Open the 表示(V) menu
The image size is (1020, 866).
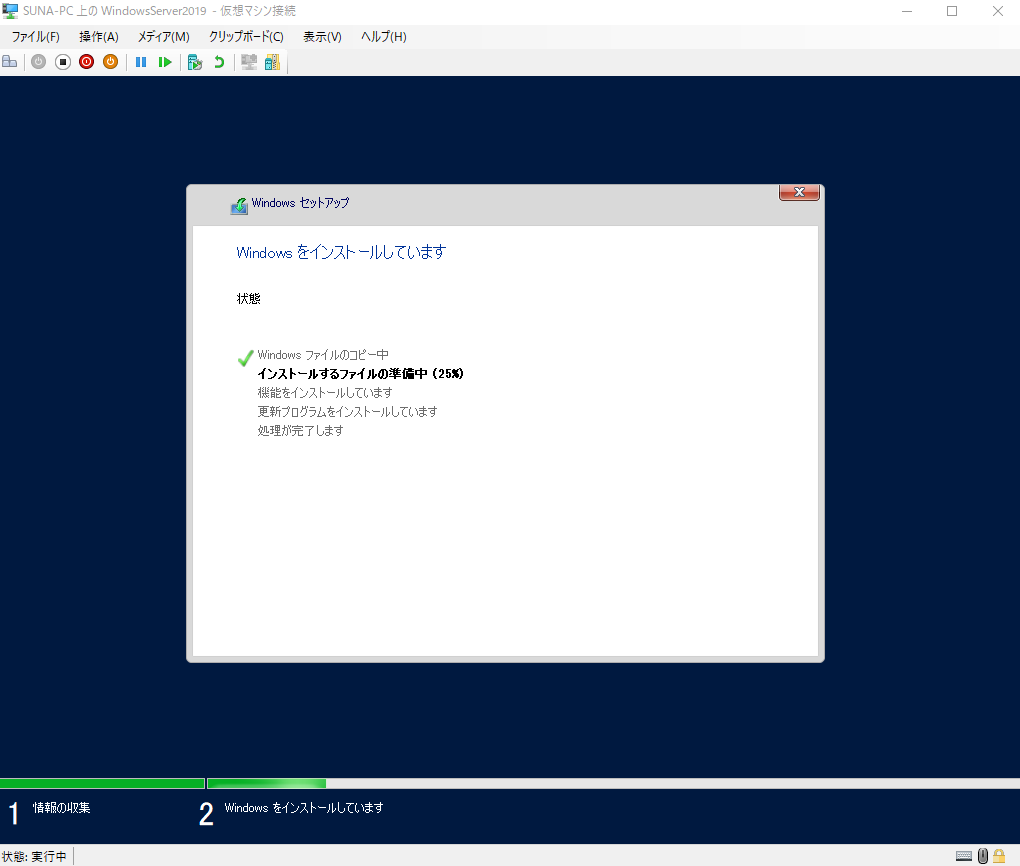tap(322, 36)
